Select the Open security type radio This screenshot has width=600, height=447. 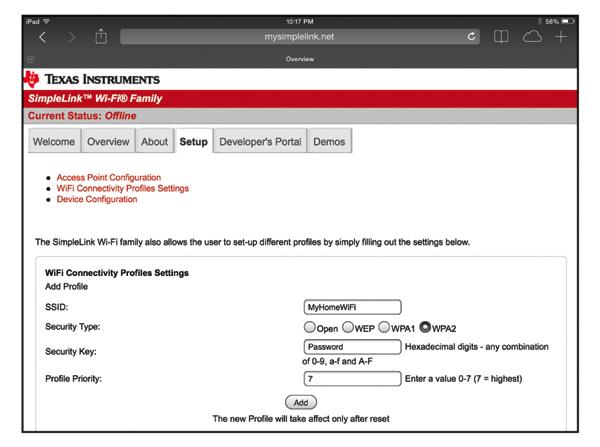[x=310, y=327]
